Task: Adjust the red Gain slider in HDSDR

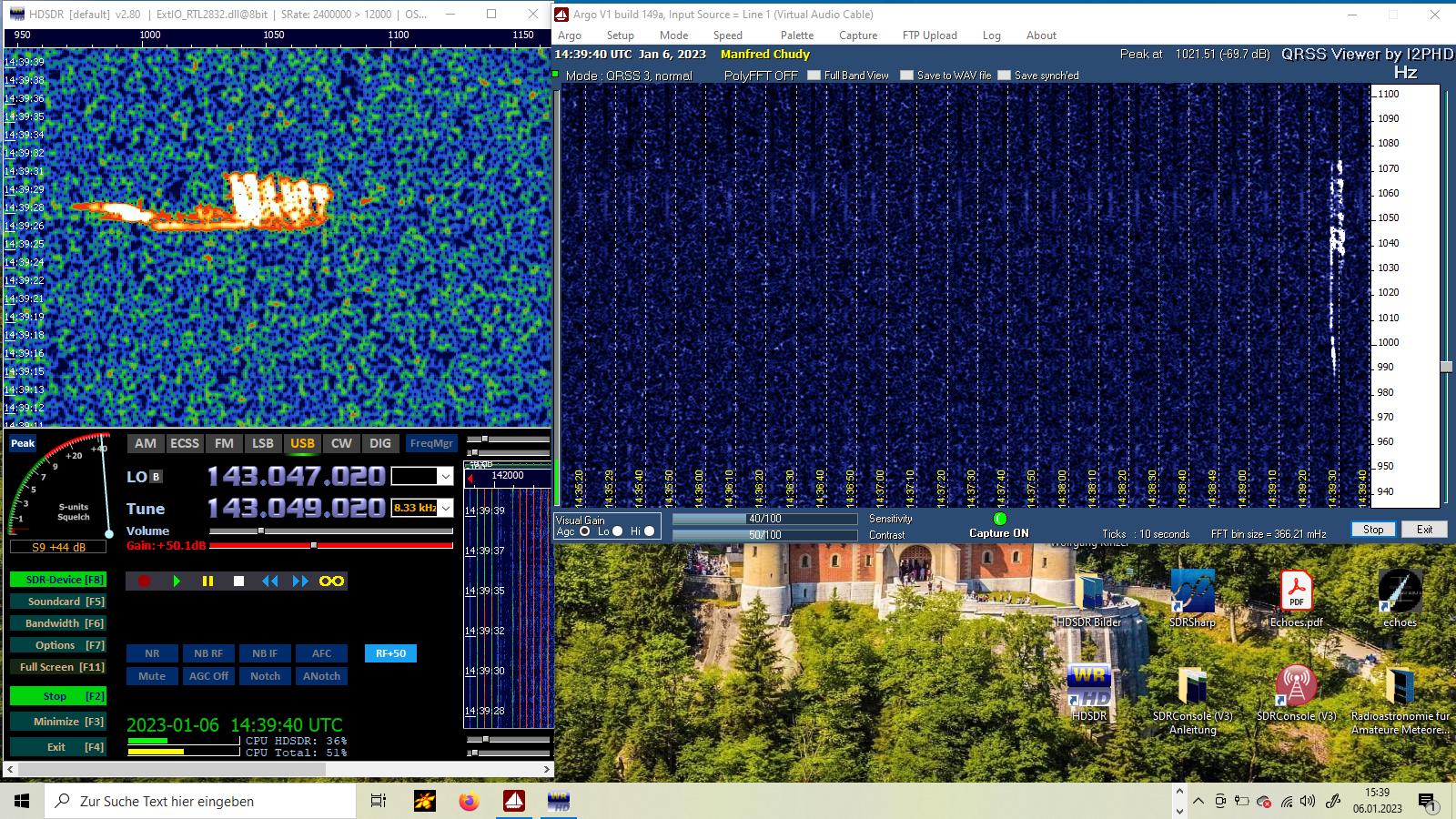Action: 331,546
